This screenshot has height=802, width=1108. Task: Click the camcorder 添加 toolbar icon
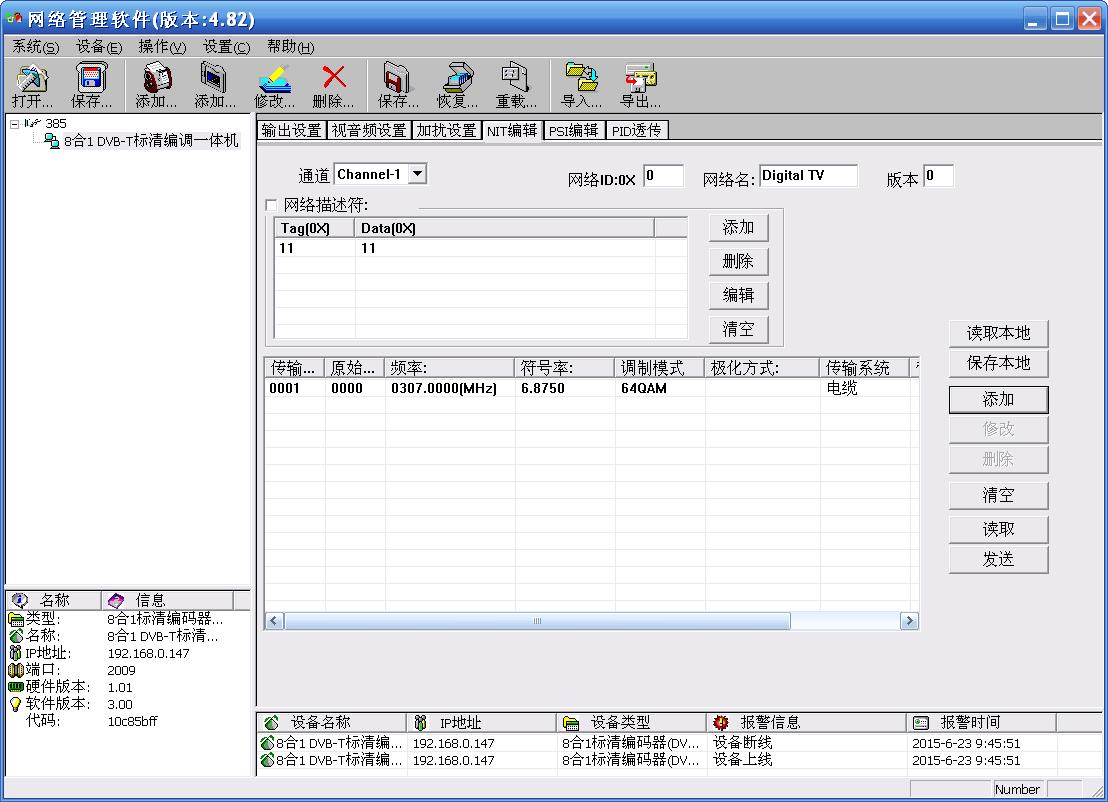(x=157, y=78)
